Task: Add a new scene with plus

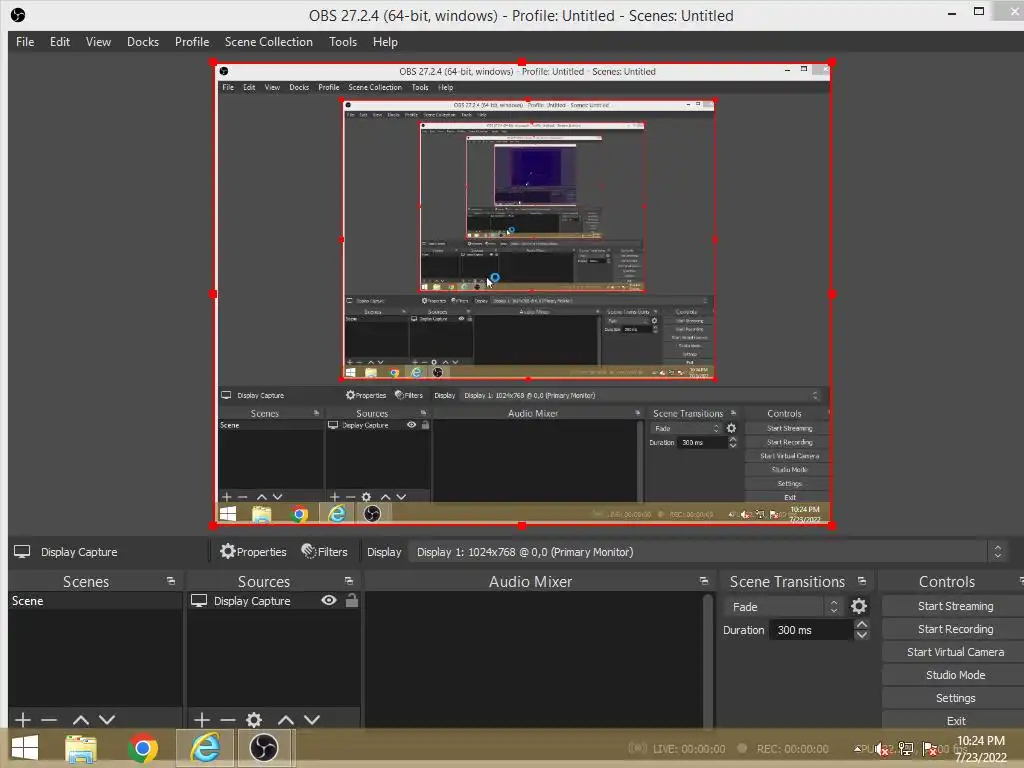Action: click(23, 720)
